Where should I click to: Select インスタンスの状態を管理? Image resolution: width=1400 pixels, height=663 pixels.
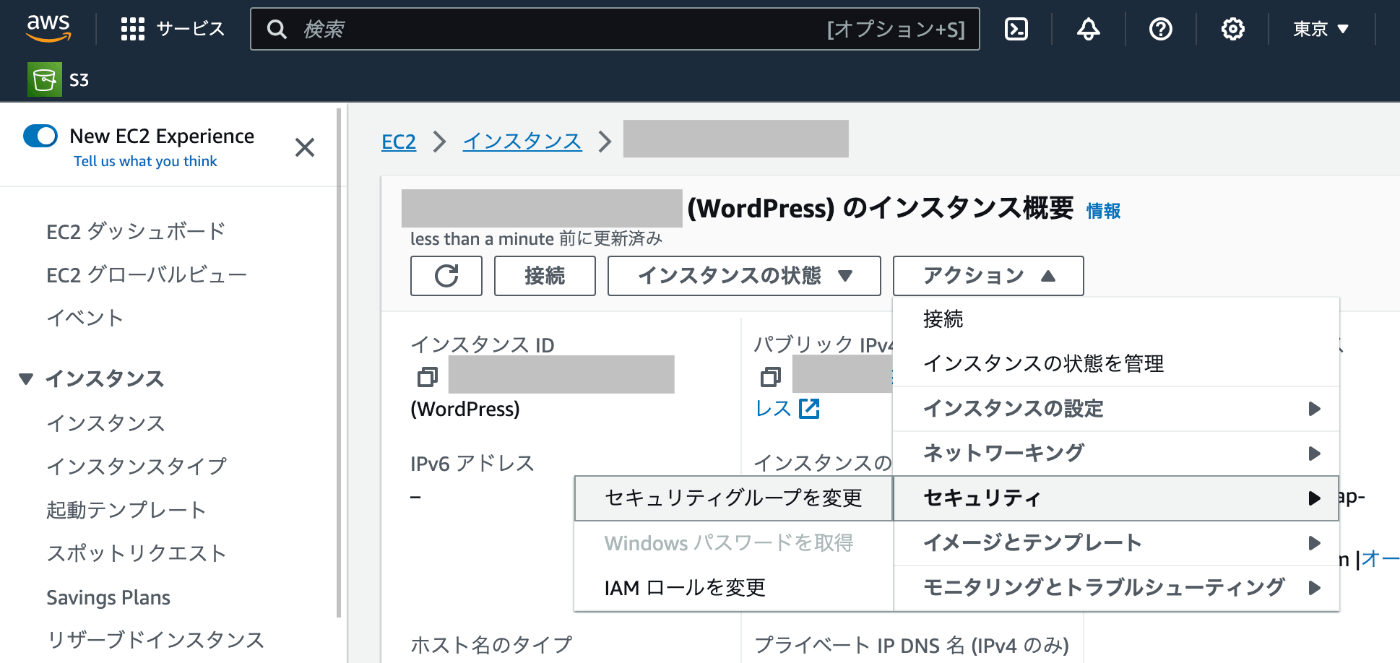tap(1116, 364)
